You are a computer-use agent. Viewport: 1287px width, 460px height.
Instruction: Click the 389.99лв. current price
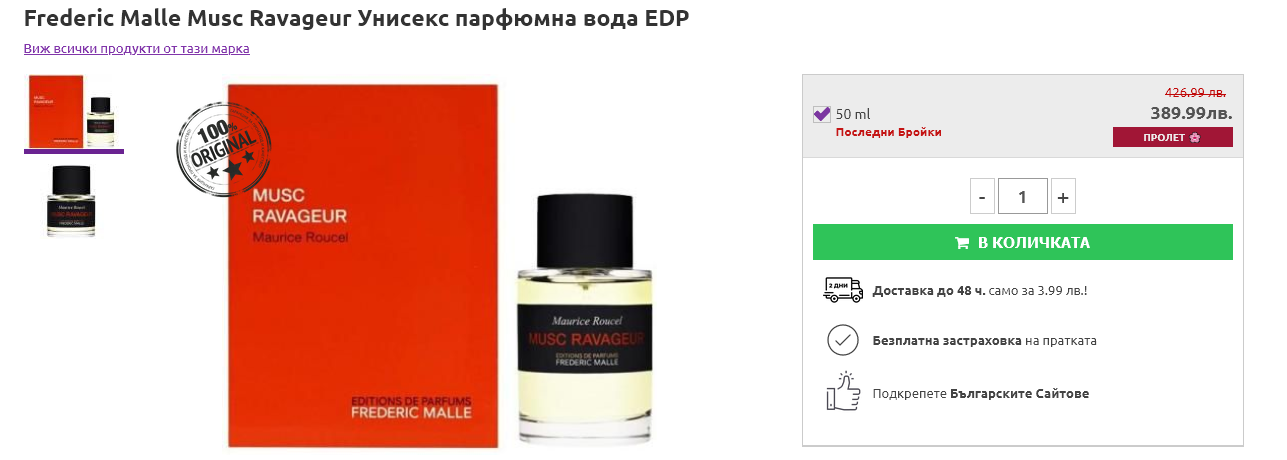point(1191,114)
